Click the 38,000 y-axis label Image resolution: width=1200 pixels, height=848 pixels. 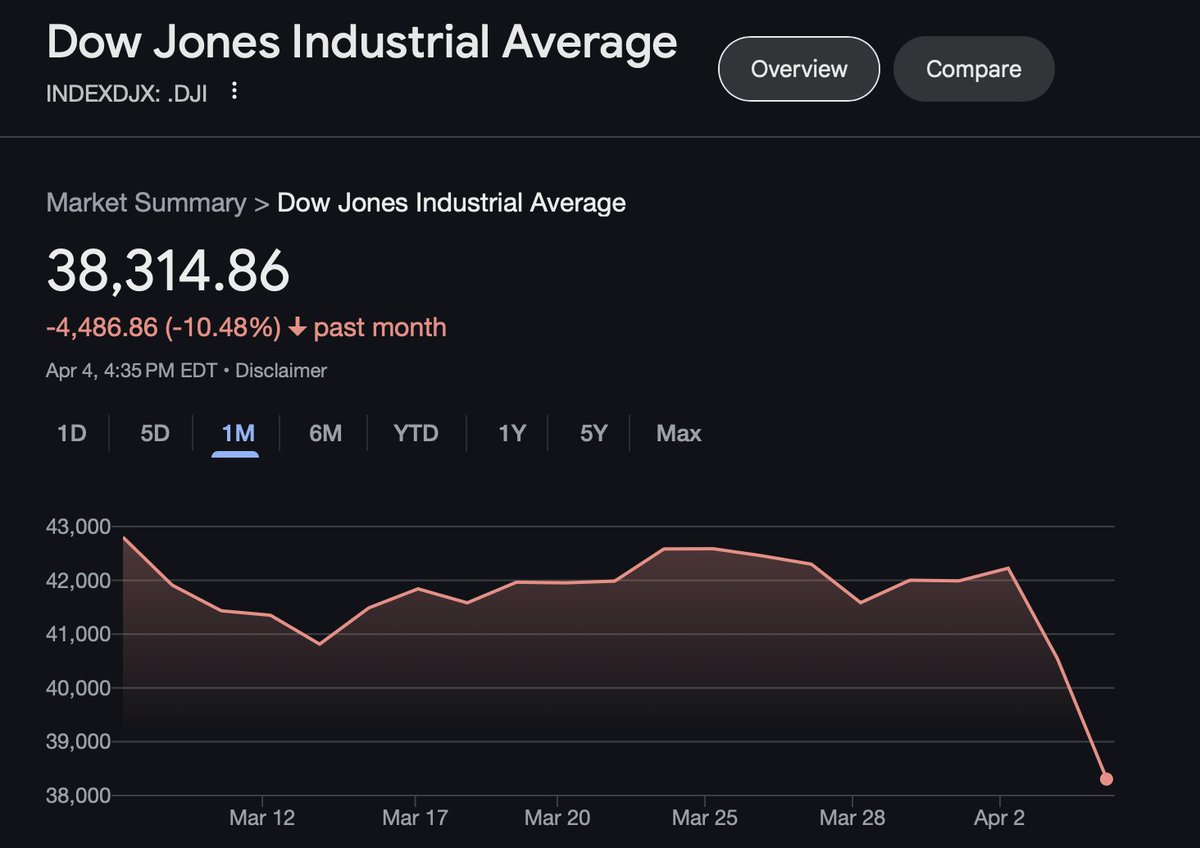[x=79, y=797]
